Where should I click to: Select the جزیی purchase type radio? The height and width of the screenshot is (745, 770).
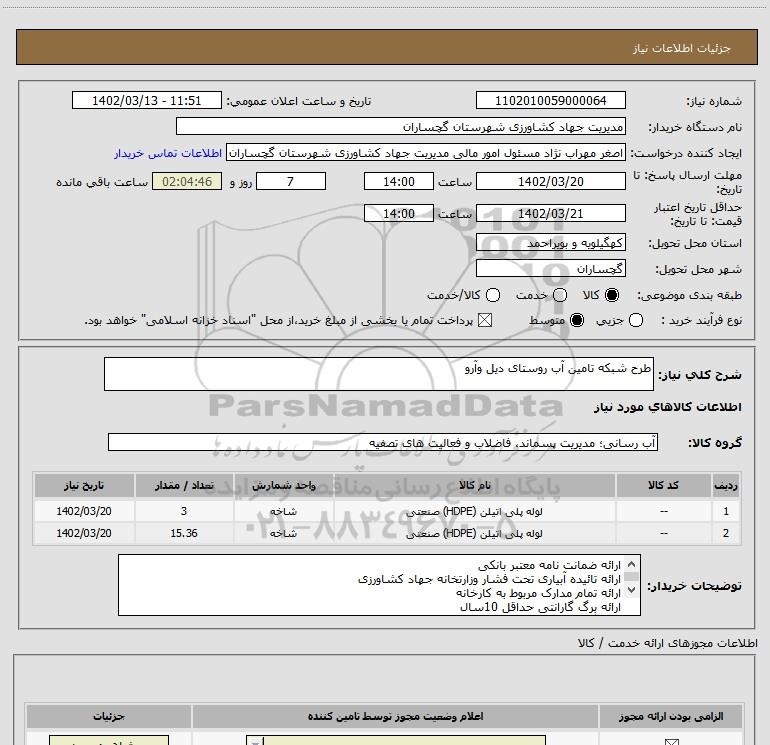tap(636, 320)
